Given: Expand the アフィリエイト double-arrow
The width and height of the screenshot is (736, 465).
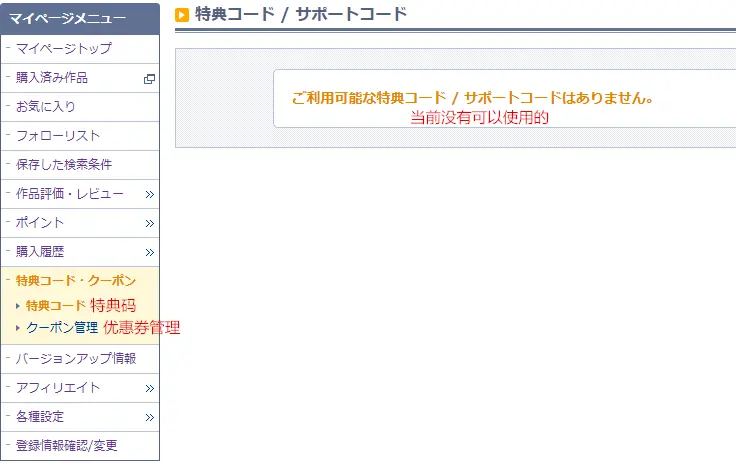Looking at the screenshot, I should 150,389.
